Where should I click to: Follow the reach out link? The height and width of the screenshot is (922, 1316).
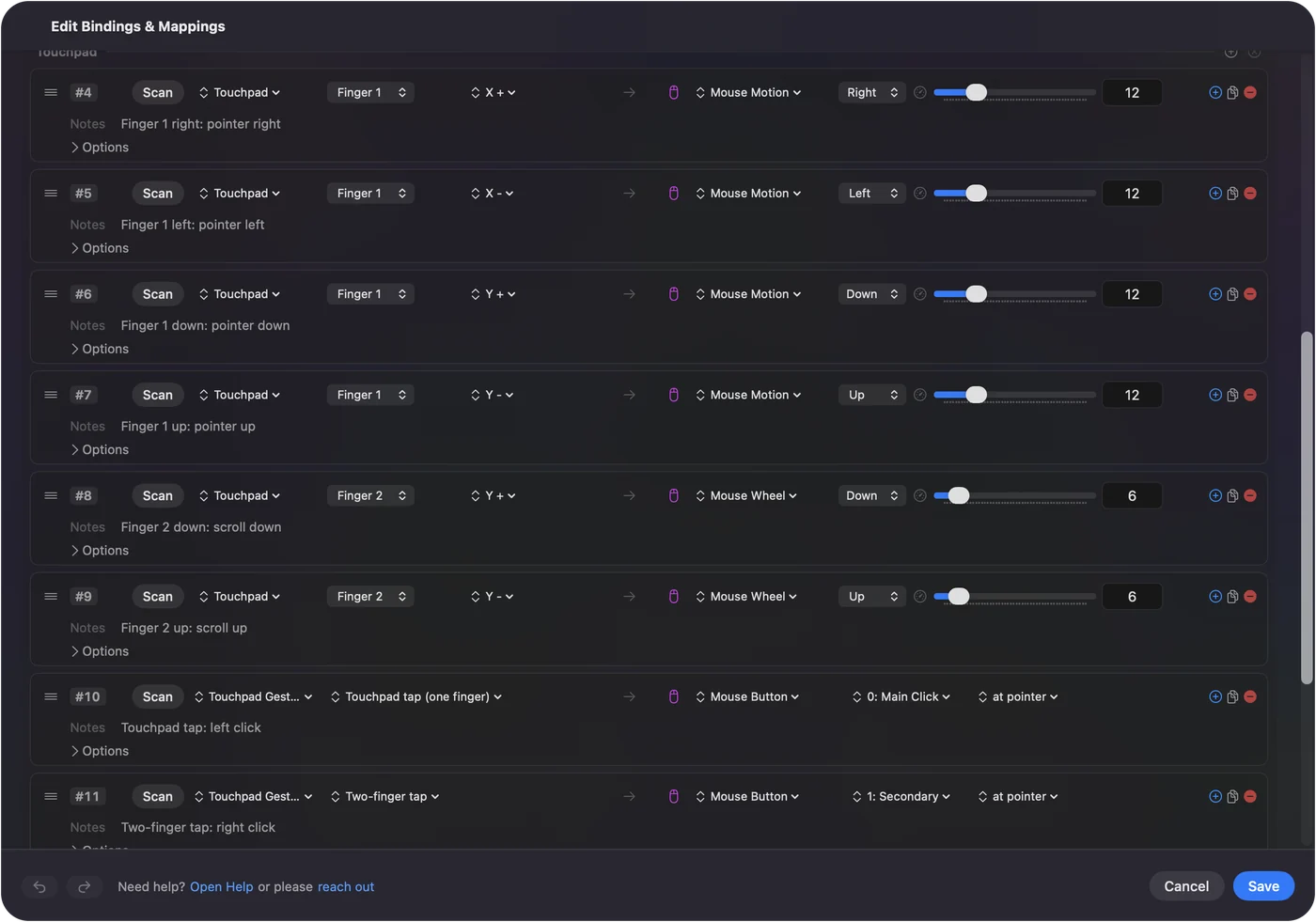(346, 887)
